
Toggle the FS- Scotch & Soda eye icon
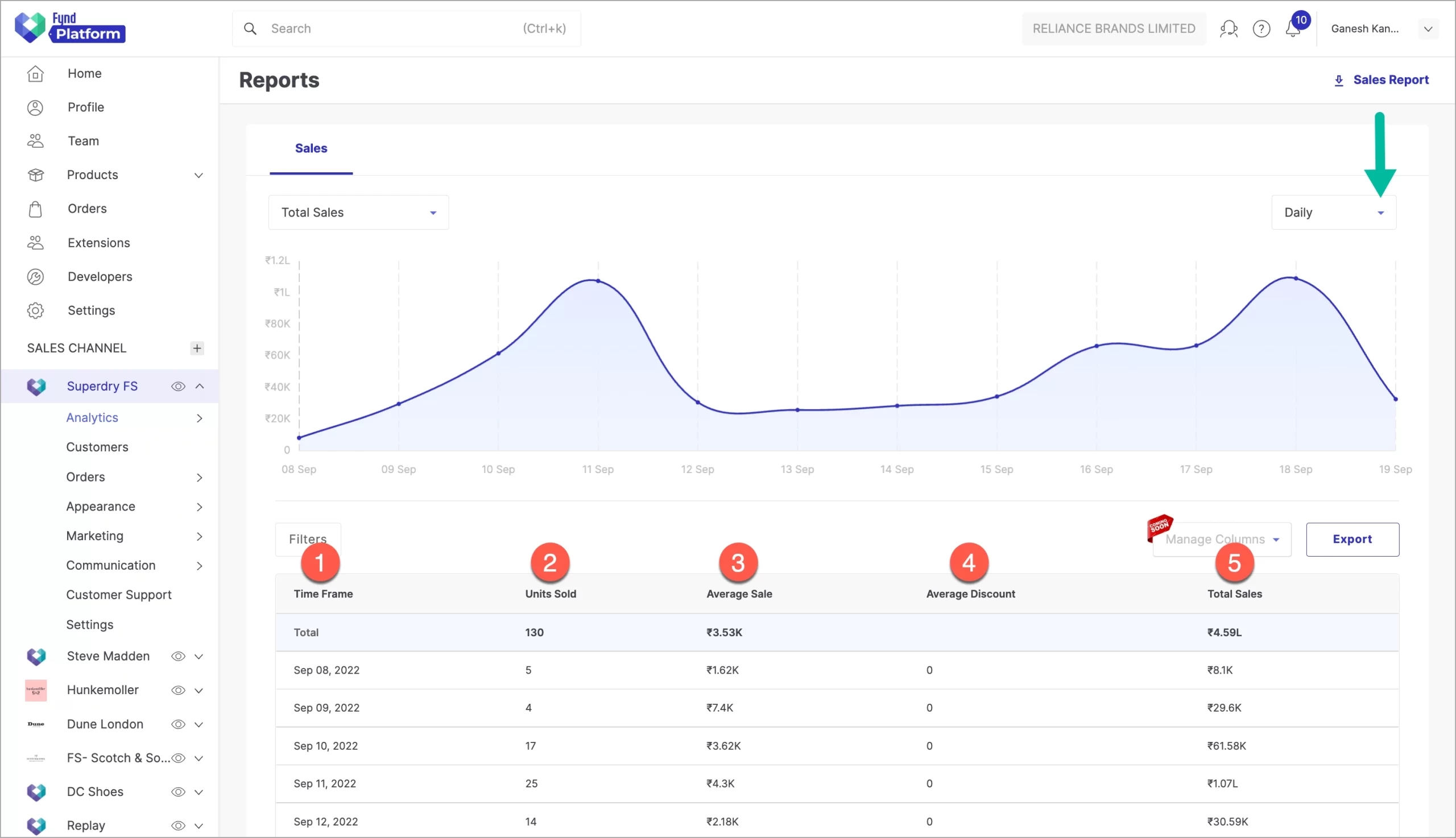[179, 758]
